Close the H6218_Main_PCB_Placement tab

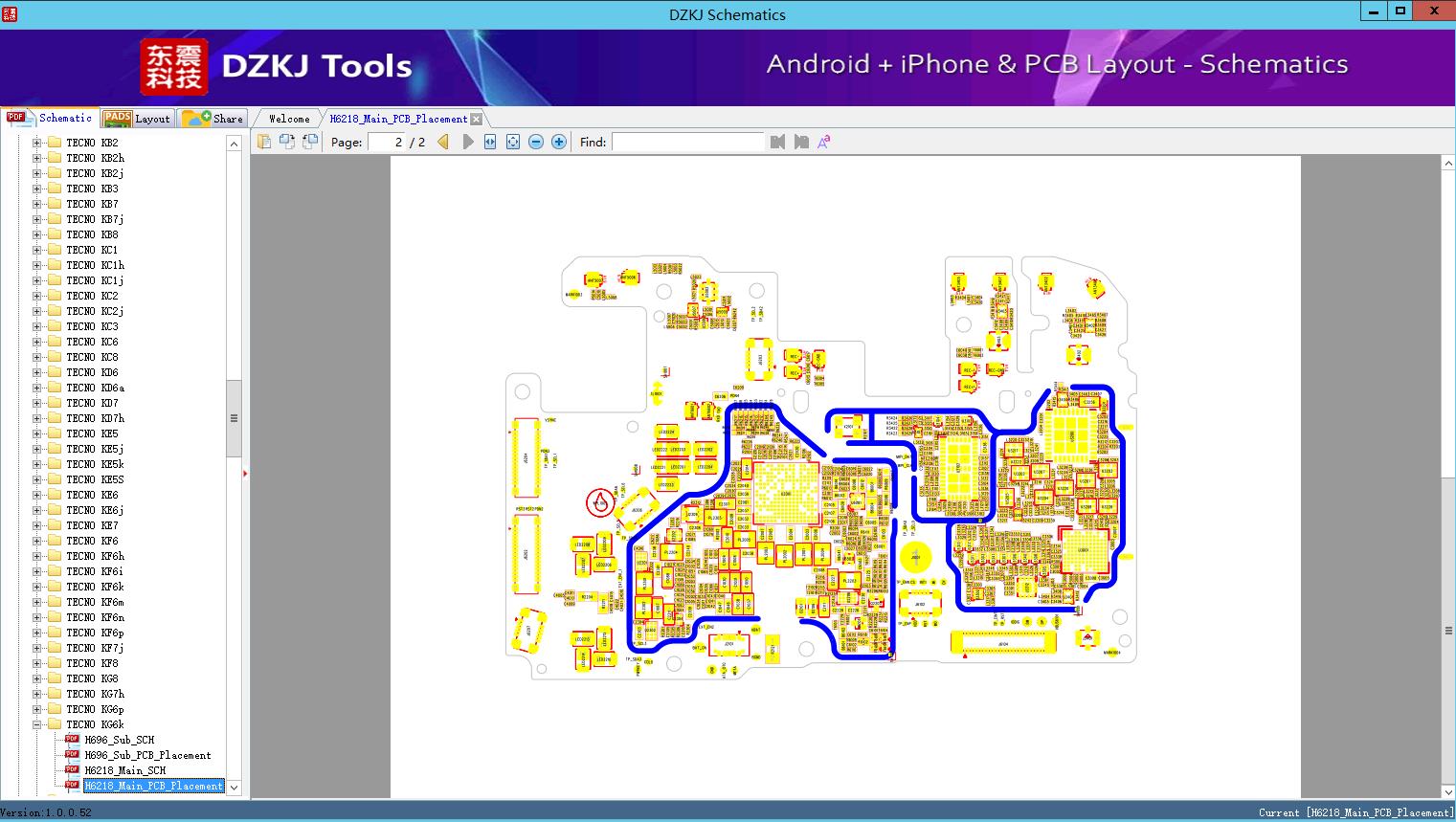tap(477, 119)
